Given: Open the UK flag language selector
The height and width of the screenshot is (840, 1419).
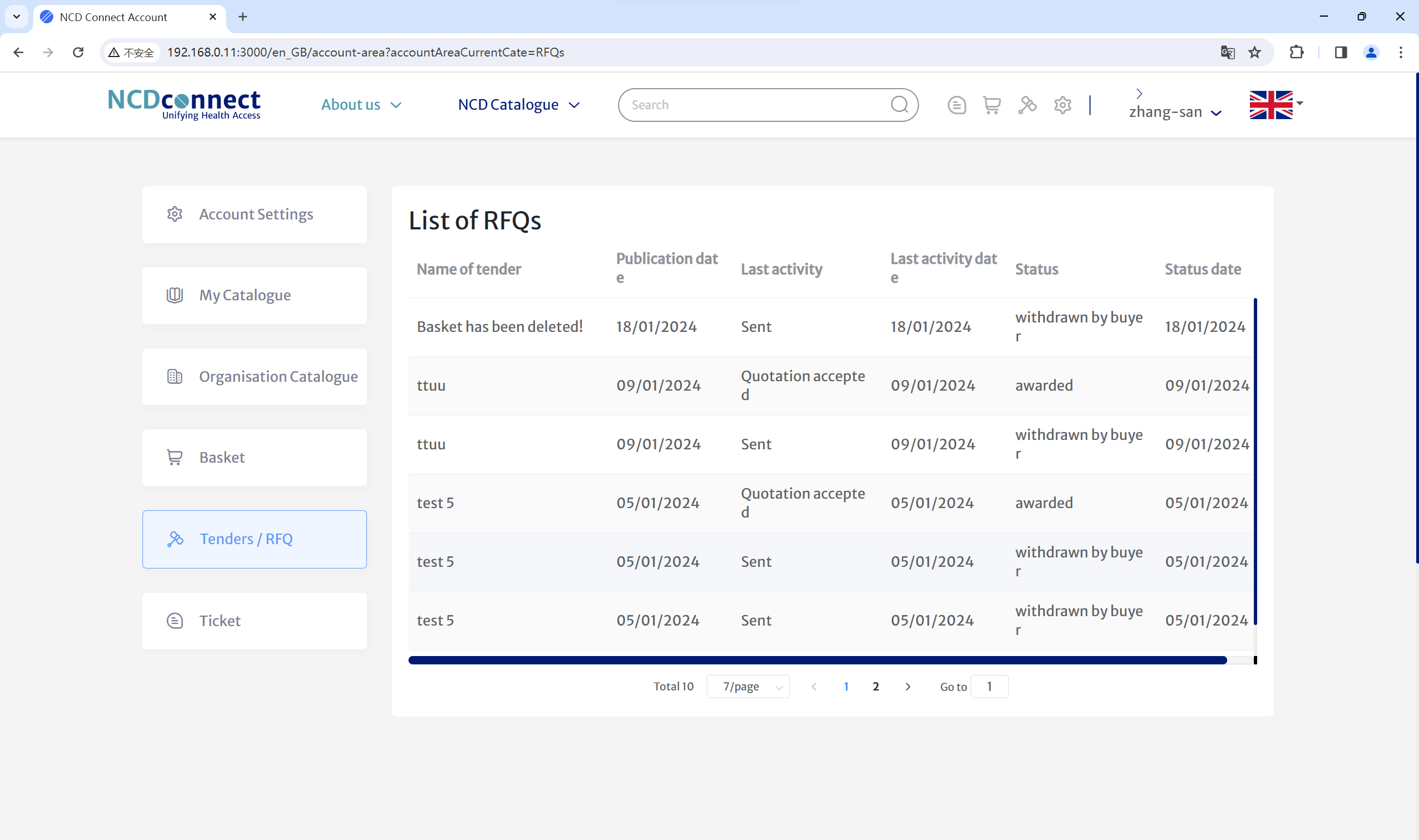Looking at the screenshot, I should click(x=1276, y=105).
